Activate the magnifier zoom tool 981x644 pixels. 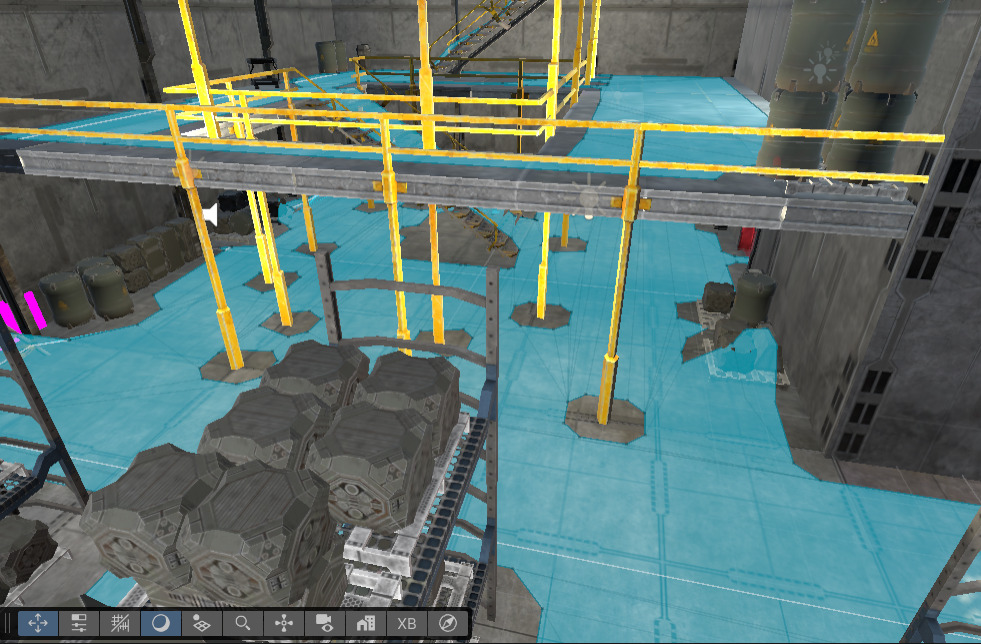pyautogui.click(x=242, y=625)
